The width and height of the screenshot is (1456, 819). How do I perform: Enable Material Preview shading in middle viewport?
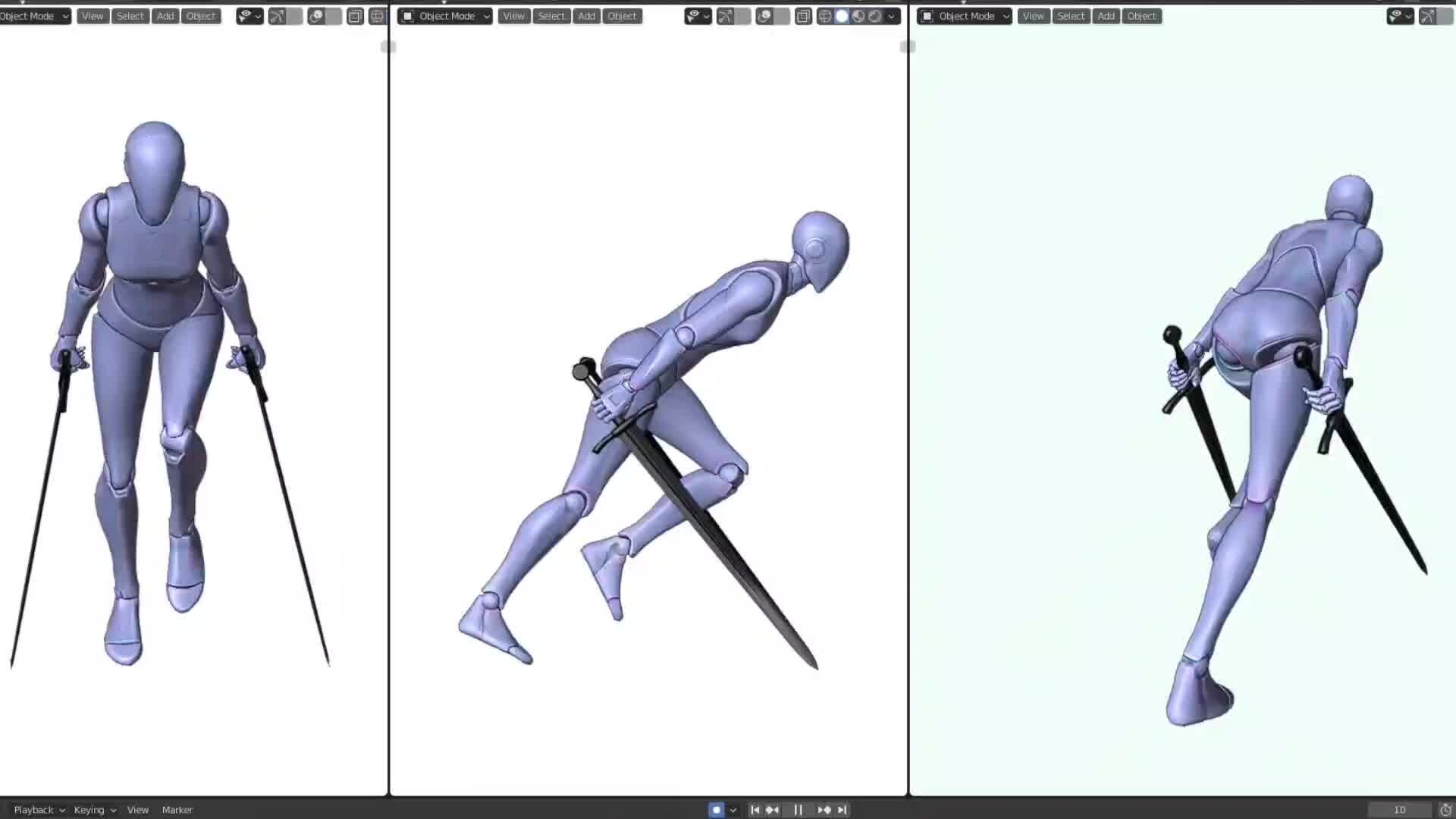pyautogui.click(x=859, y=16)
